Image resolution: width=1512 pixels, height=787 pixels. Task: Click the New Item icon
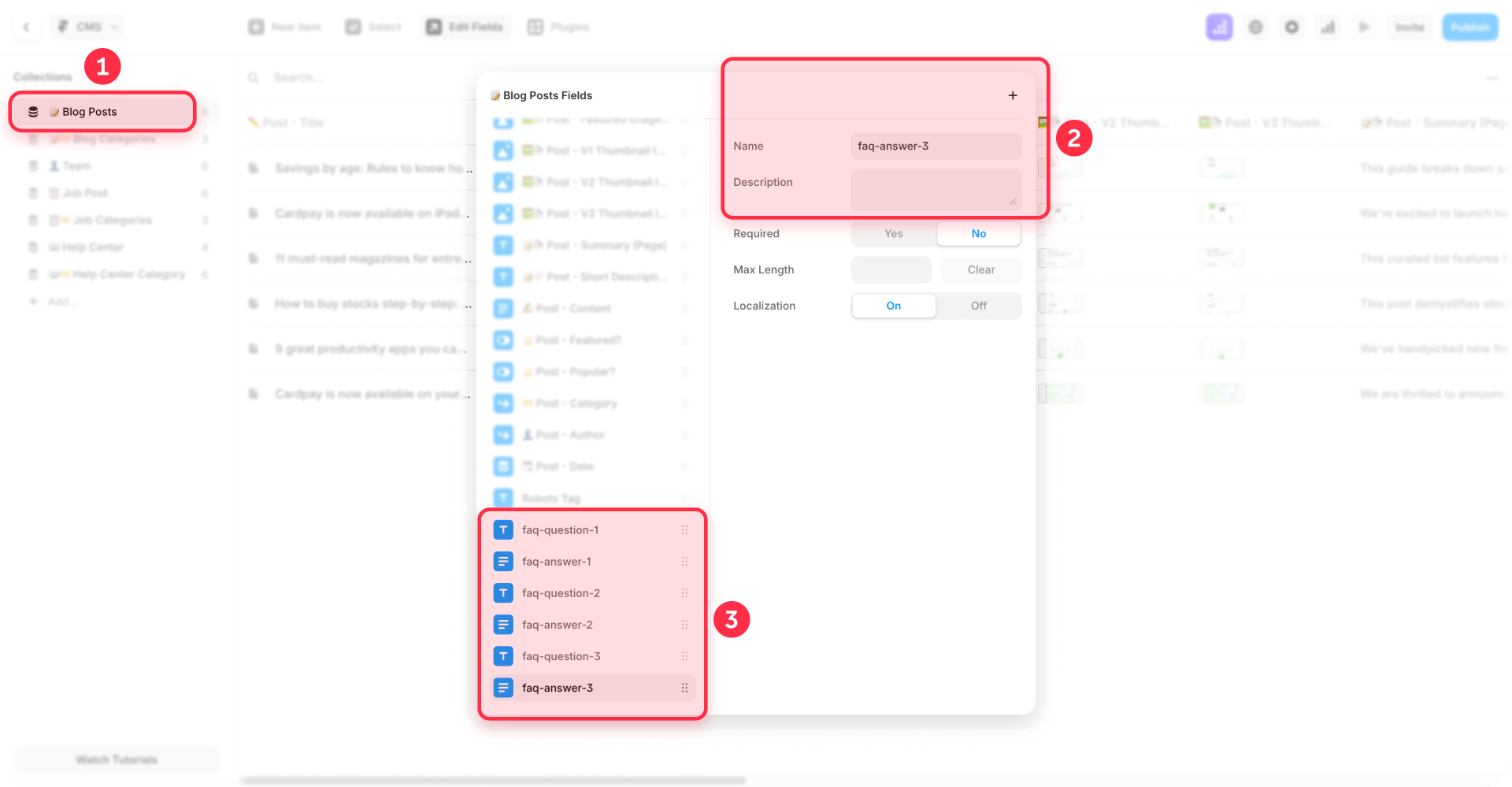click(255, 26)
